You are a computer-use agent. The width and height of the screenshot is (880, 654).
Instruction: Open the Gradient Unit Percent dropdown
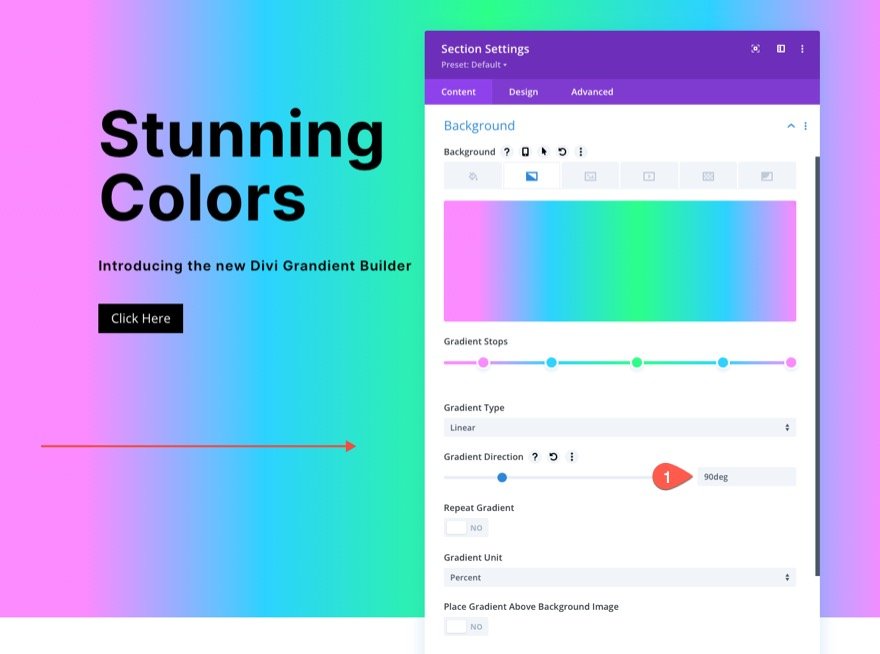(620, 578)
